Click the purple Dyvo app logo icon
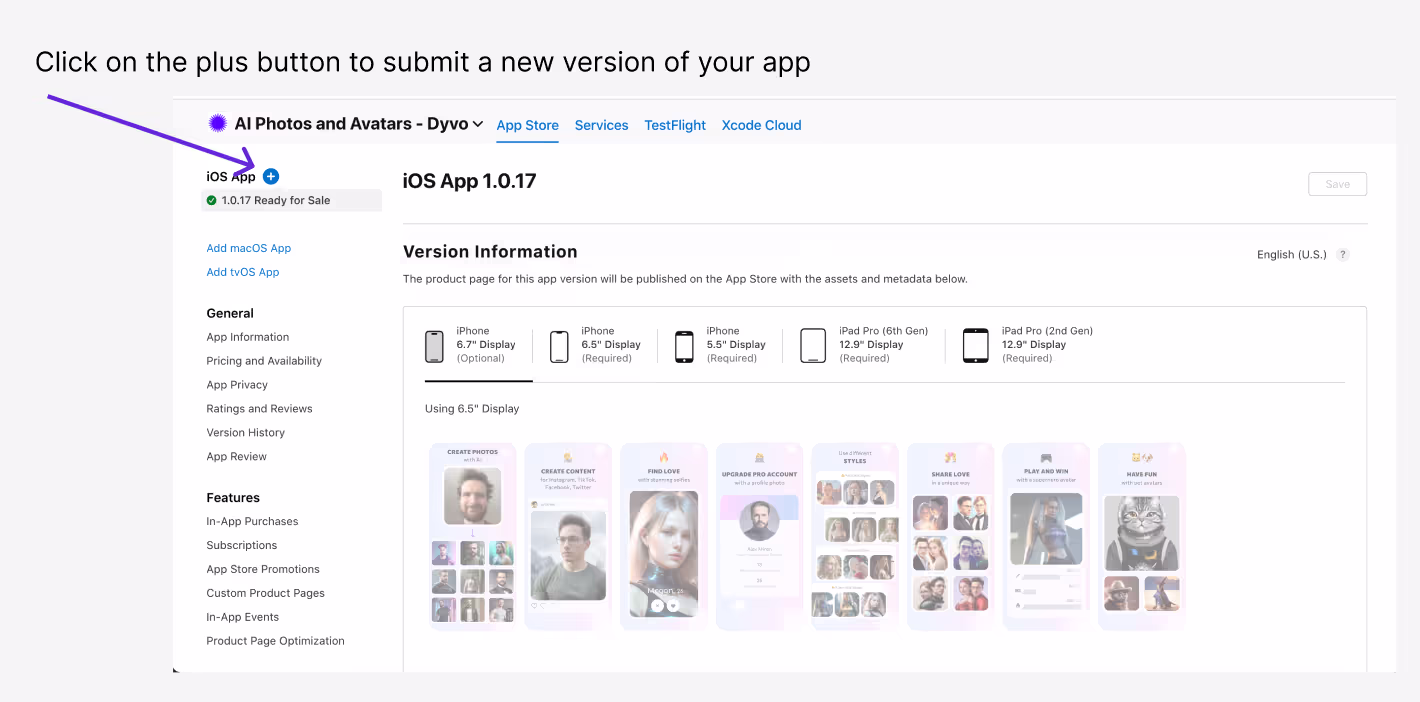1420x702 pixels. point(217,123)
